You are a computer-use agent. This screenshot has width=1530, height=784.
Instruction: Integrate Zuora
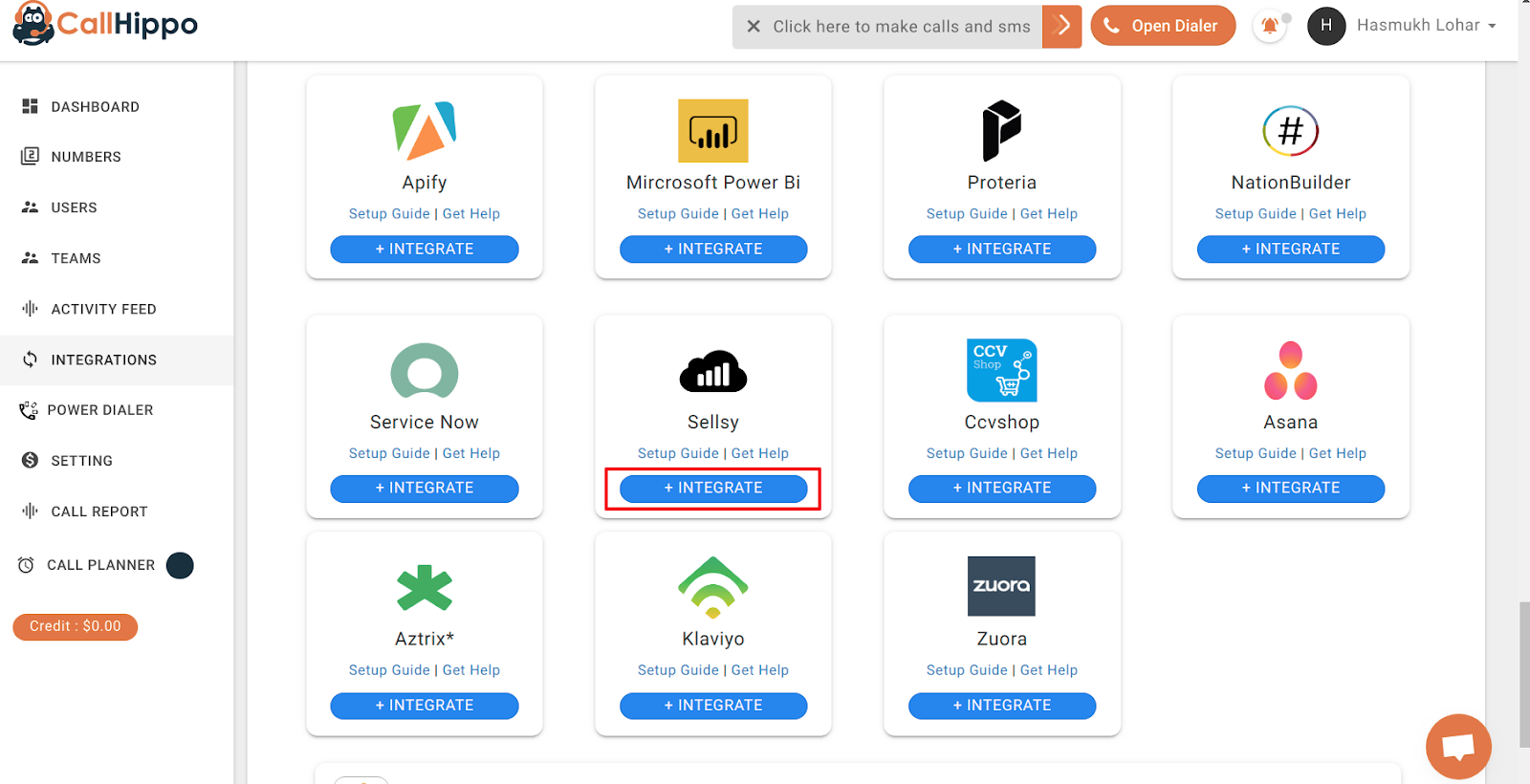1002,706
